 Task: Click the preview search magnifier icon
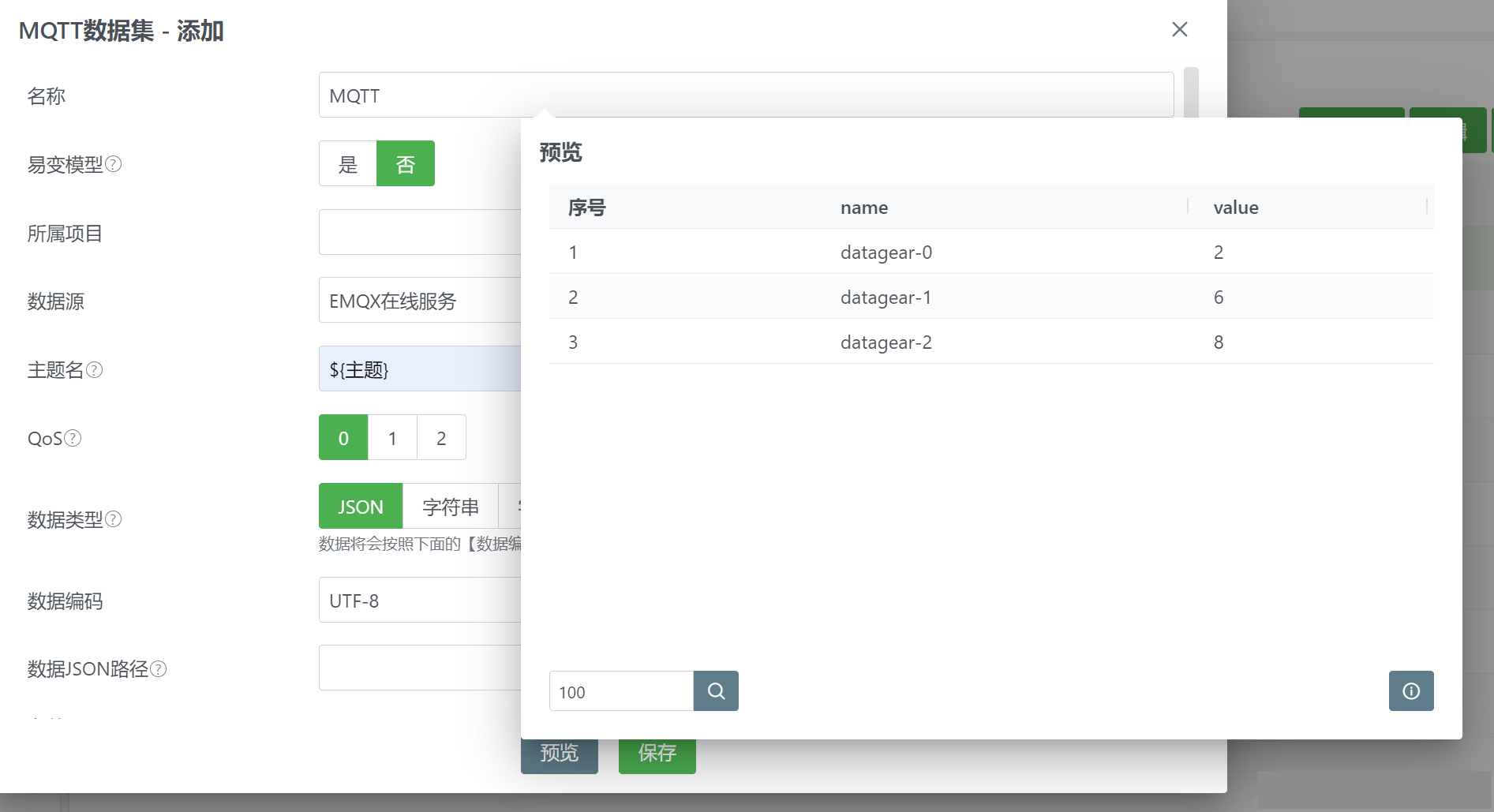point(716,691)
